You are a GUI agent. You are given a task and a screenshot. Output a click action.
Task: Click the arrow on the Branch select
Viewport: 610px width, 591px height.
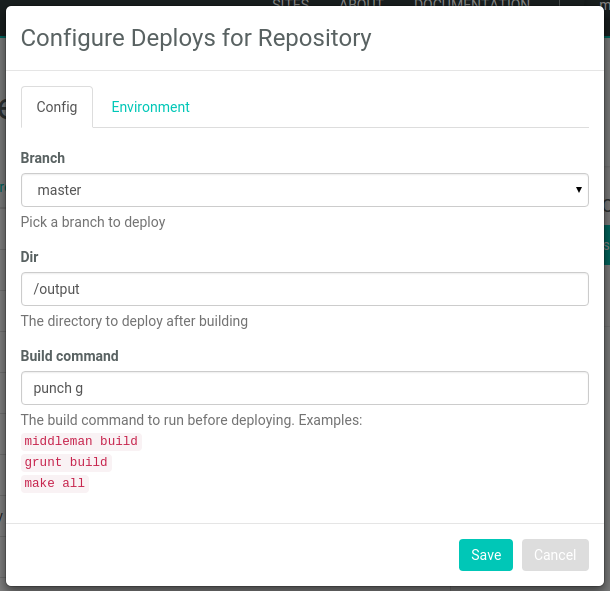[x=578, y=190]
